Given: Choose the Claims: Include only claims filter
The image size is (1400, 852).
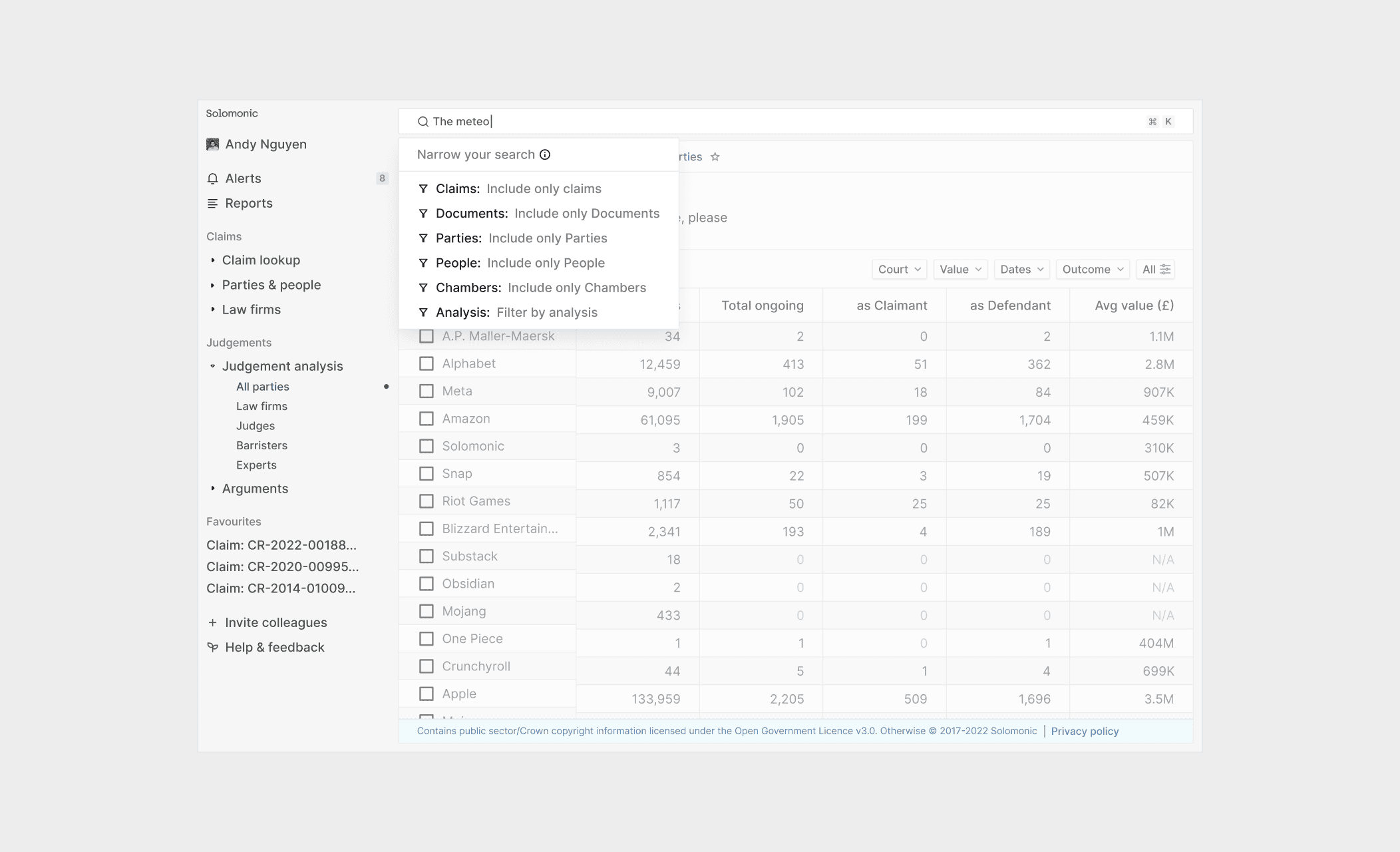Looking at the screenshot, I should click(x=518, y=189).
